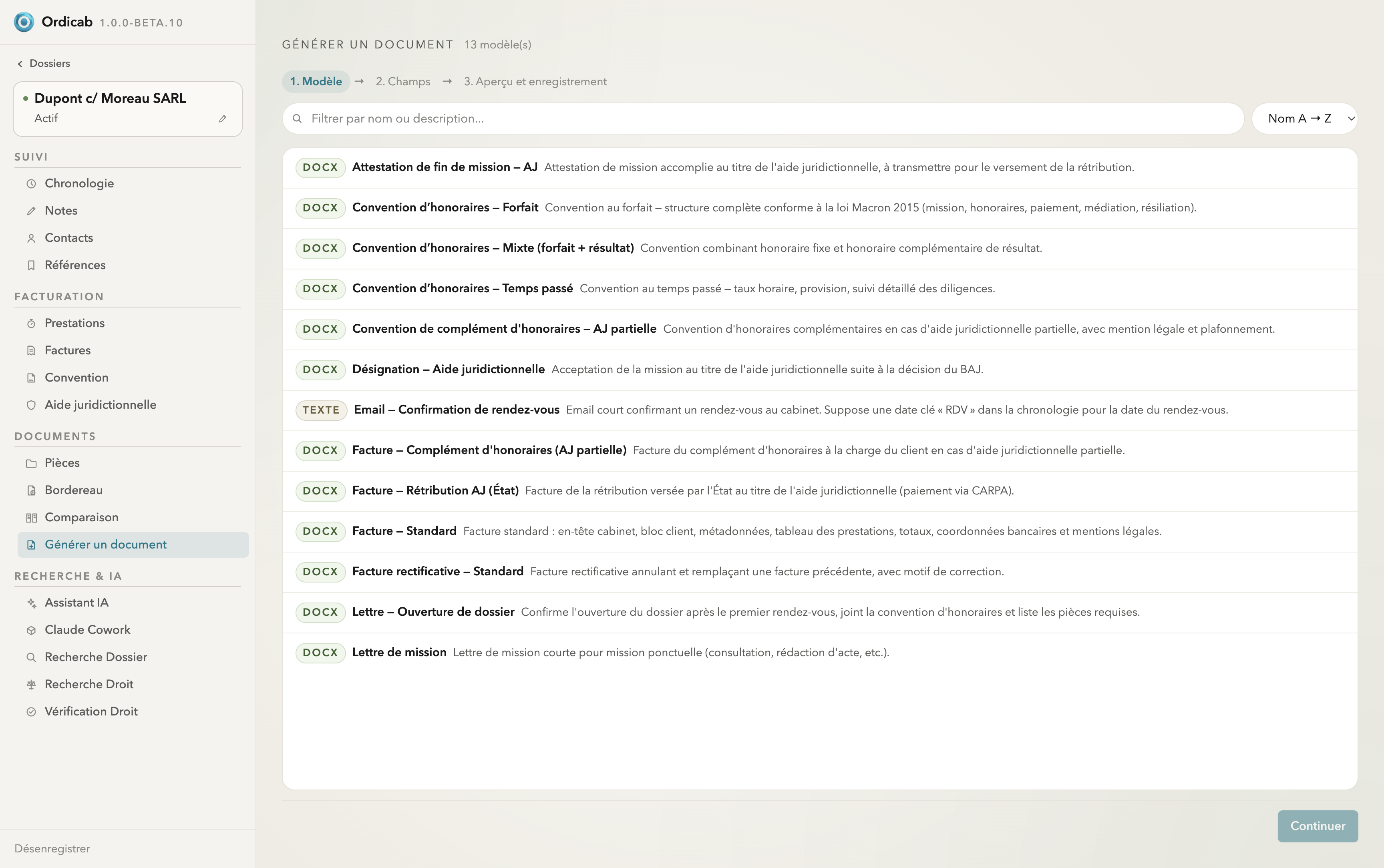The height and width of the screenshot is (868, 1384).
Task: Open Assistant IA in the sidebar
Action: (x=133, y=603)
